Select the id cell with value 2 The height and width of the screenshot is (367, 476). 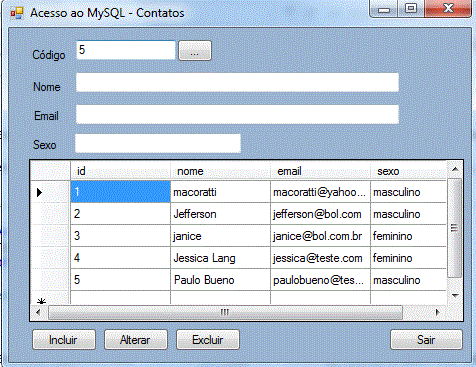pyautogui.click(x=120, y=214)
